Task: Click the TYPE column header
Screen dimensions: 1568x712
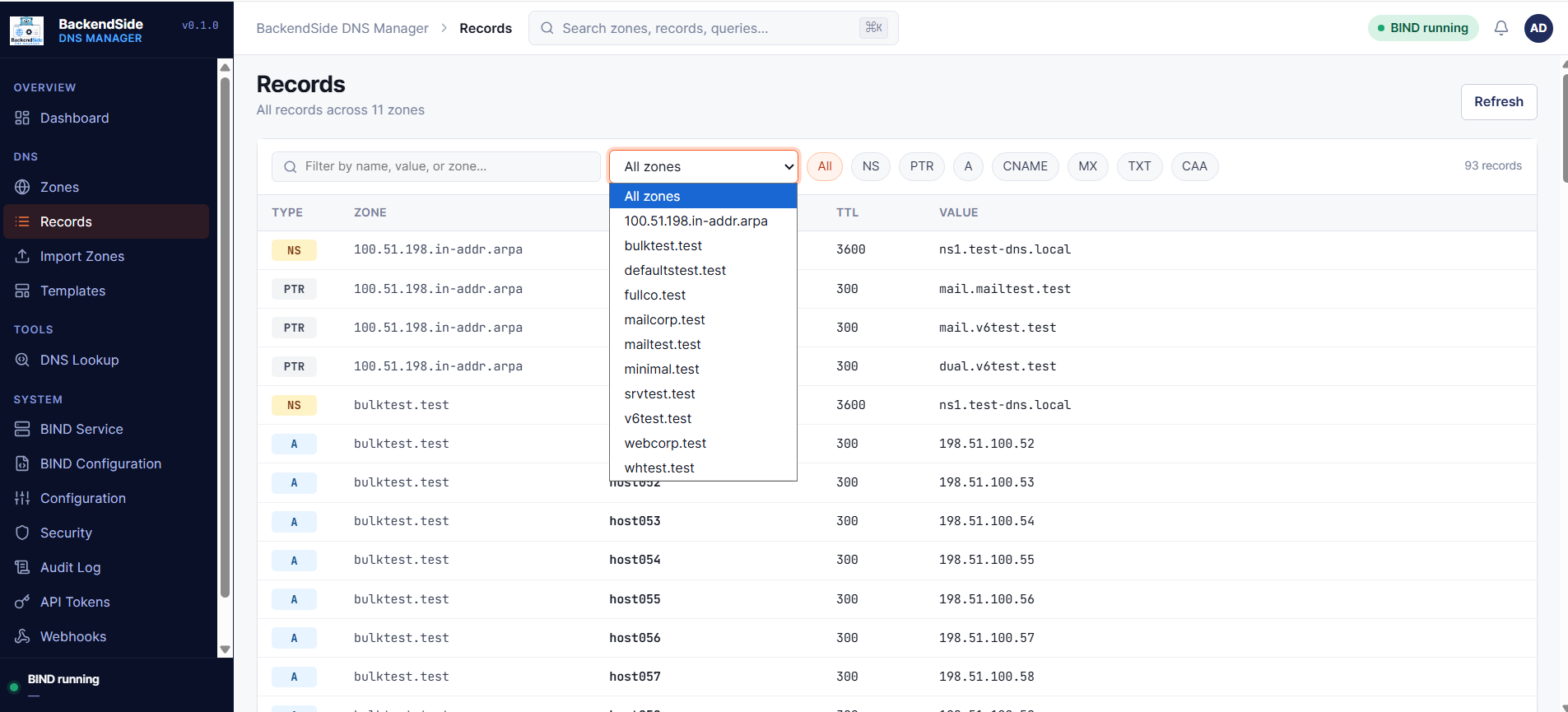Action: point(287,212)
